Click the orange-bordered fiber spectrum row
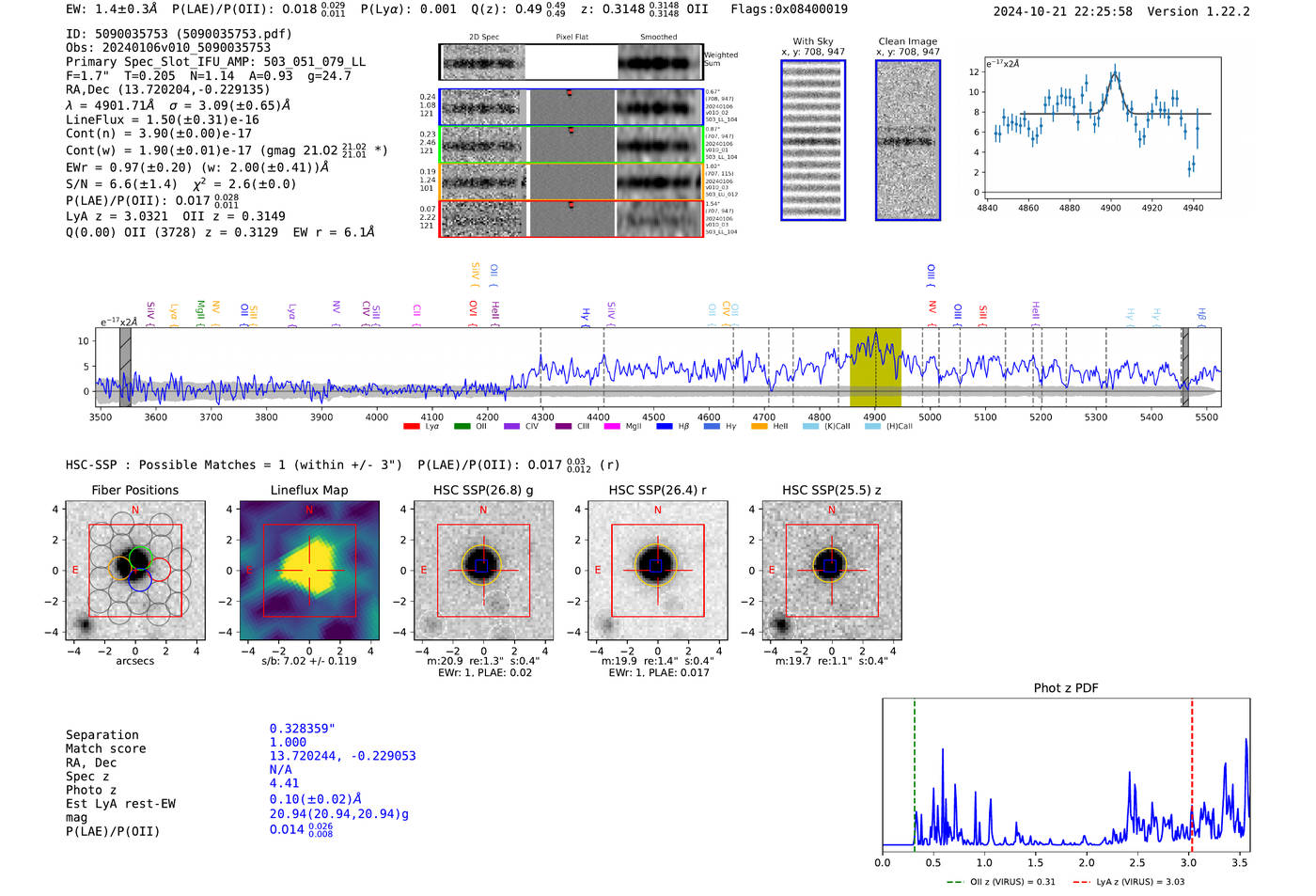Image resolution: width=1316 pixels, height=896 pixels. [x=571, y=181]
